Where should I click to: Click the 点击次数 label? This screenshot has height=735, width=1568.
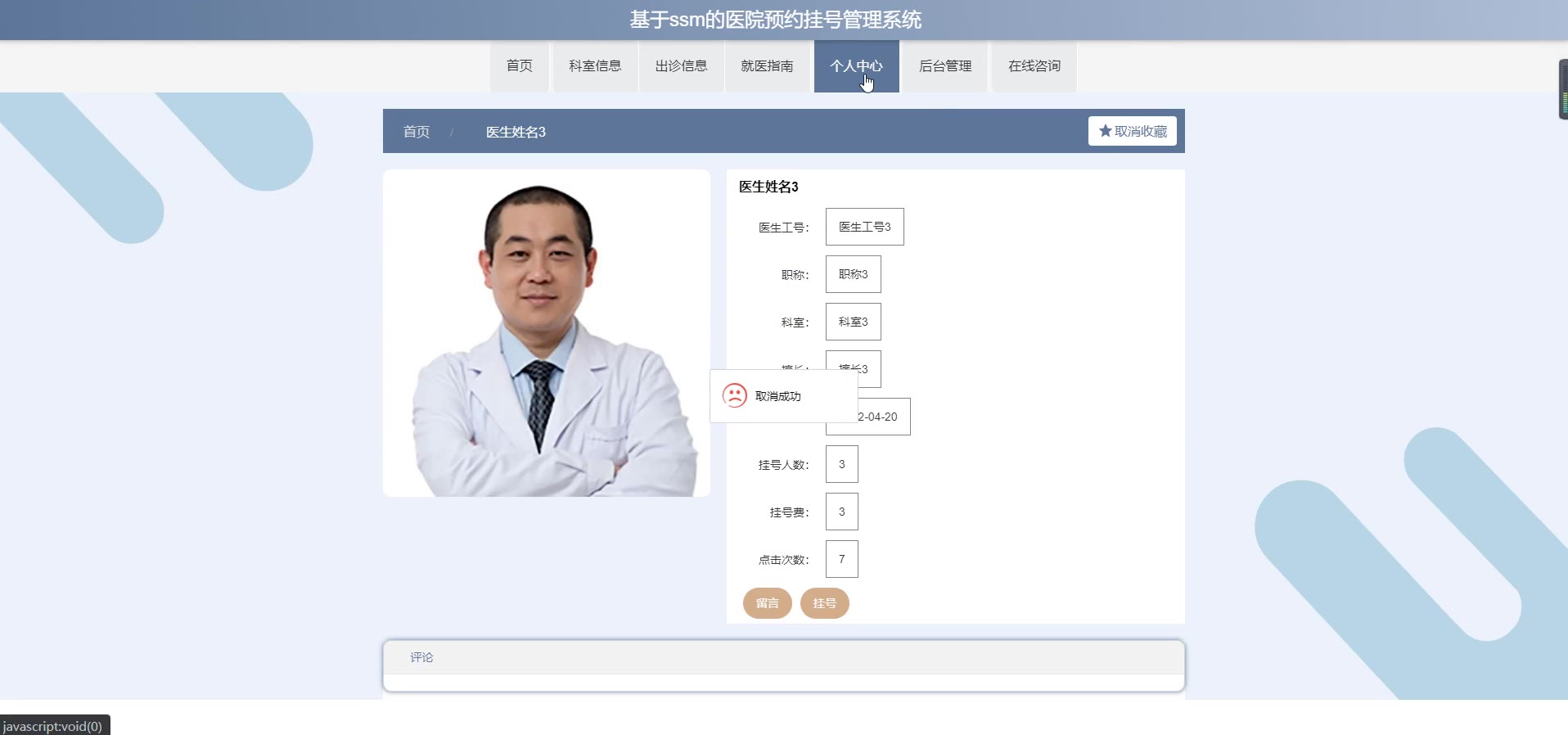(783, 560)
